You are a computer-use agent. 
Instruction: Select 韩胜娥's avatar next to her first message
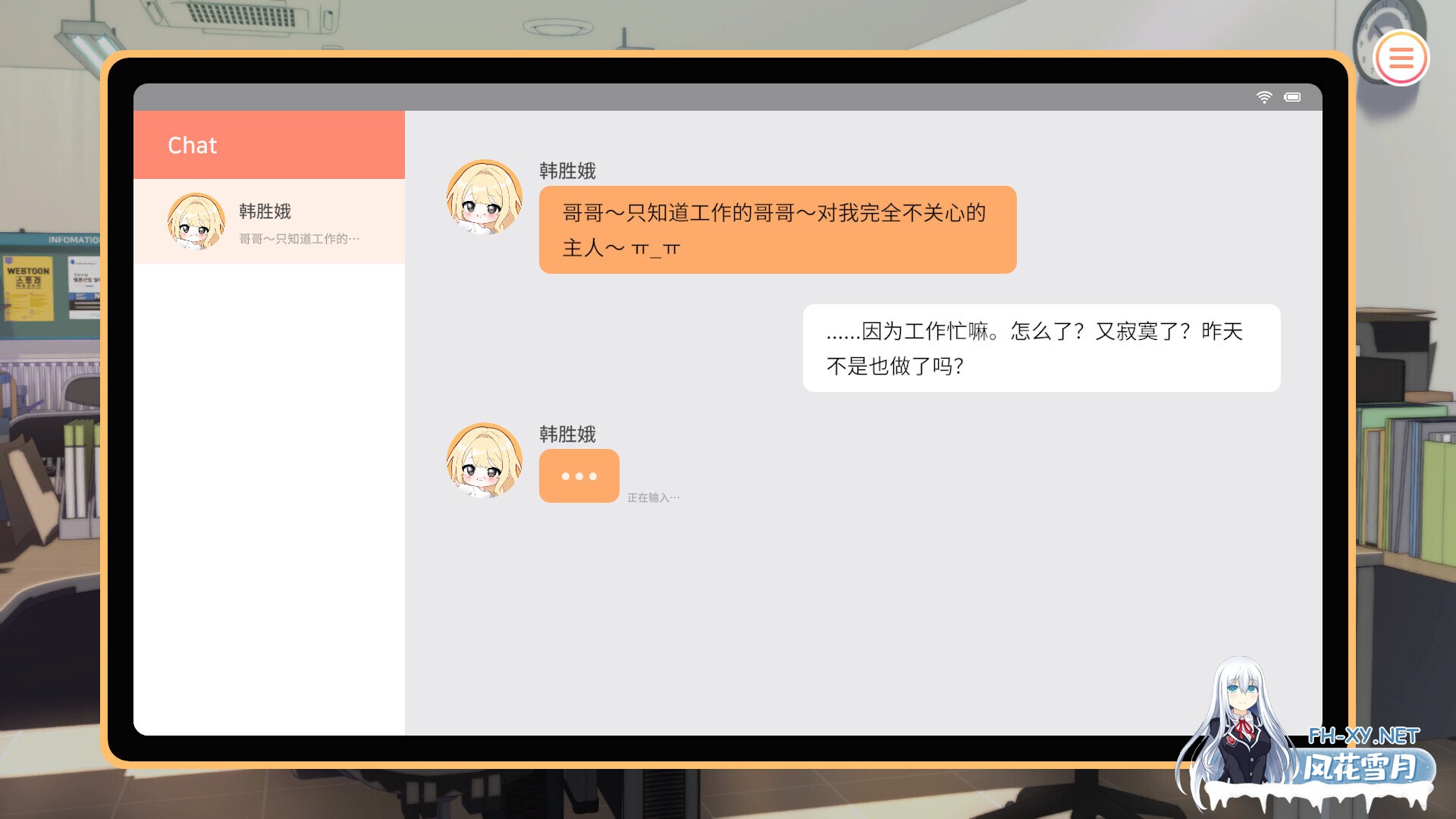[x=483, y=196]
